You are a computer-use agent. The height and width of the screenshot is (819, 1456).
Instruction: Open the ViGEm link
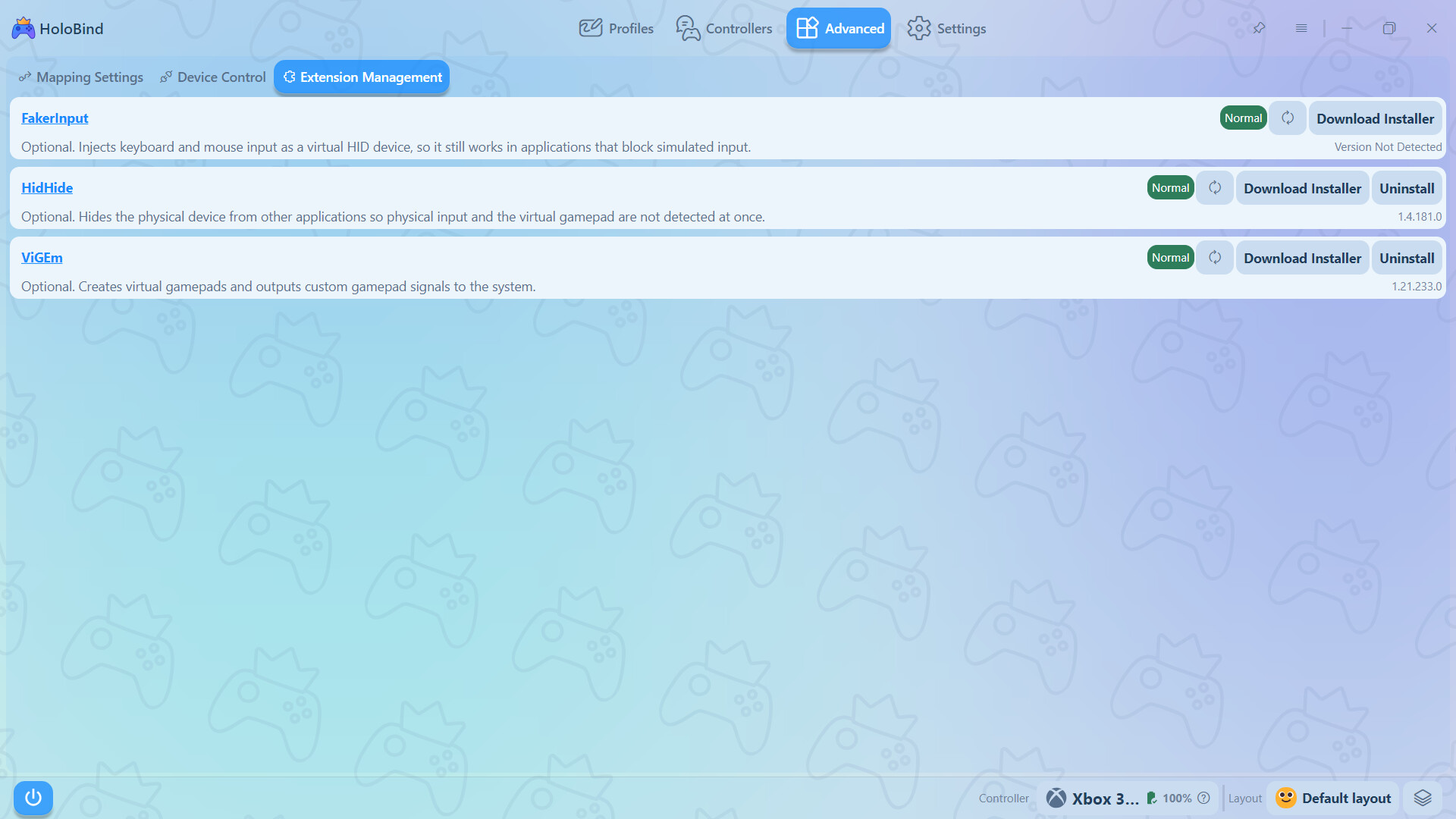[42, 258]
